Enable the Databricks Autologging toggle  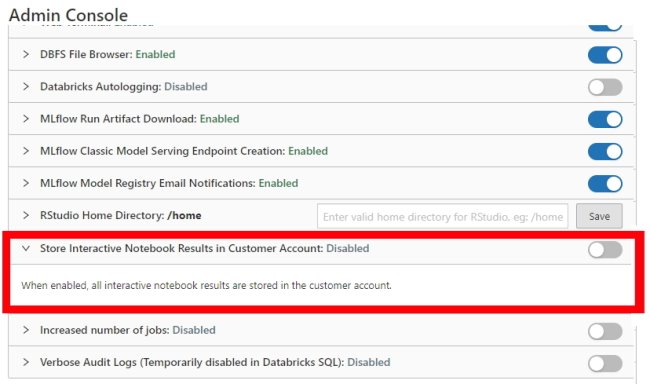click(605, 87)
